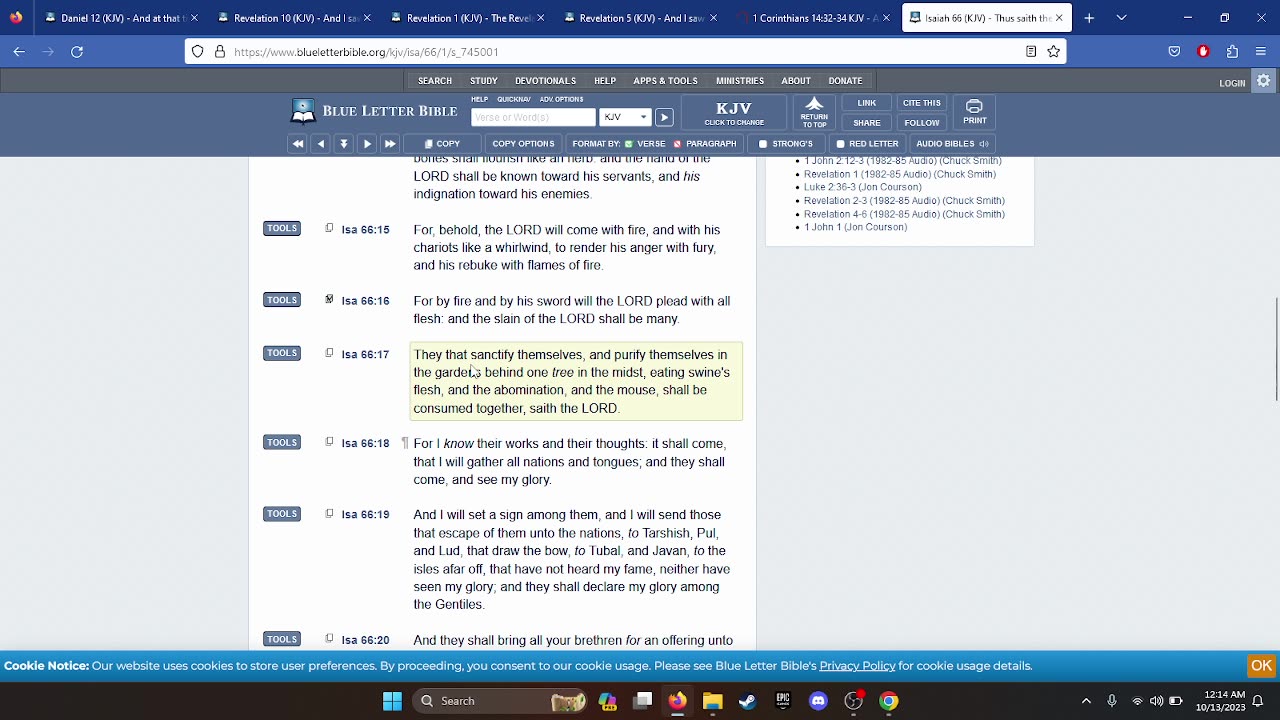Viewport: 1280px width, 720px height.
Task: Open the Isa 66:17 verse reference link
Action: pos(365,355)
